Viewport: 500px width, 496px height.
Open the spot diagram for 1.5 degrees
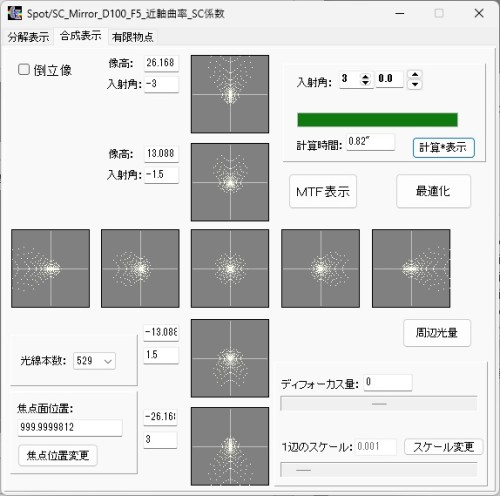click(x=230, y=358)
